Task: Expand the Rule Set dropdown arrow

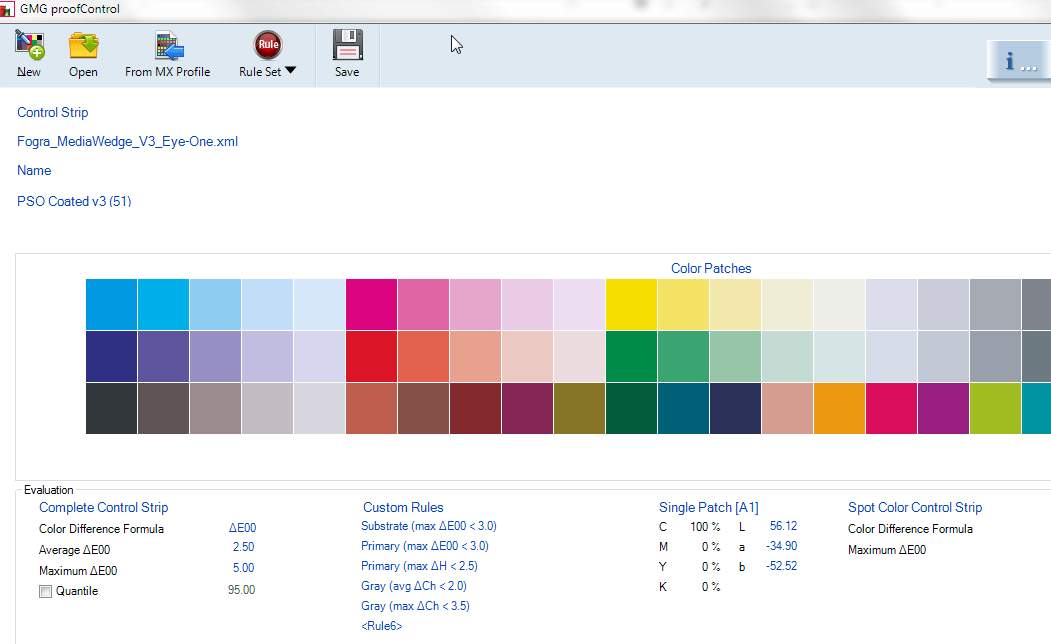Action: 290,70
